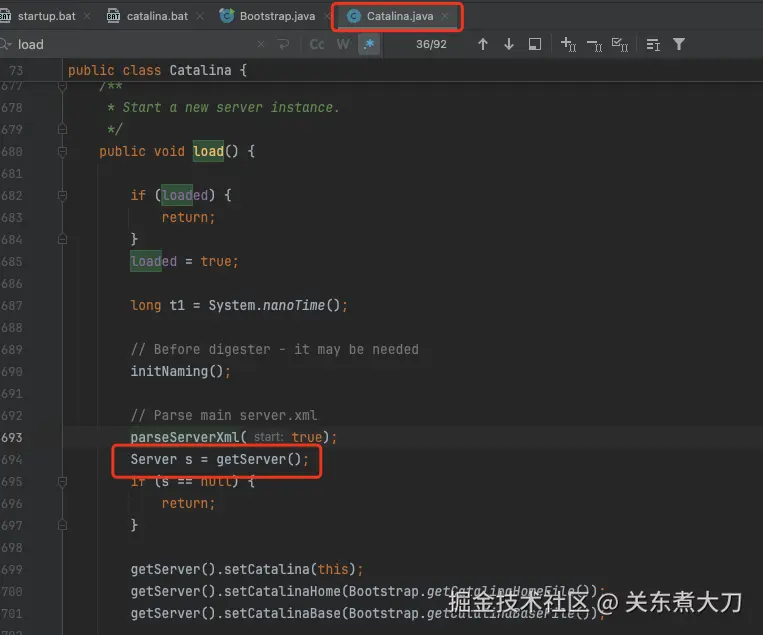
Task: Click 'setCatalinaBase' method call
Action: pos(282,613)
